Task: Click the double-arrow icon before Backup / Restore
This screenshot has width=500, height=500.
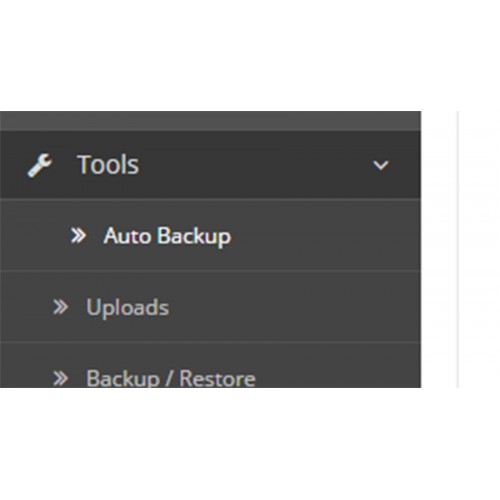Action: (61, 379)
